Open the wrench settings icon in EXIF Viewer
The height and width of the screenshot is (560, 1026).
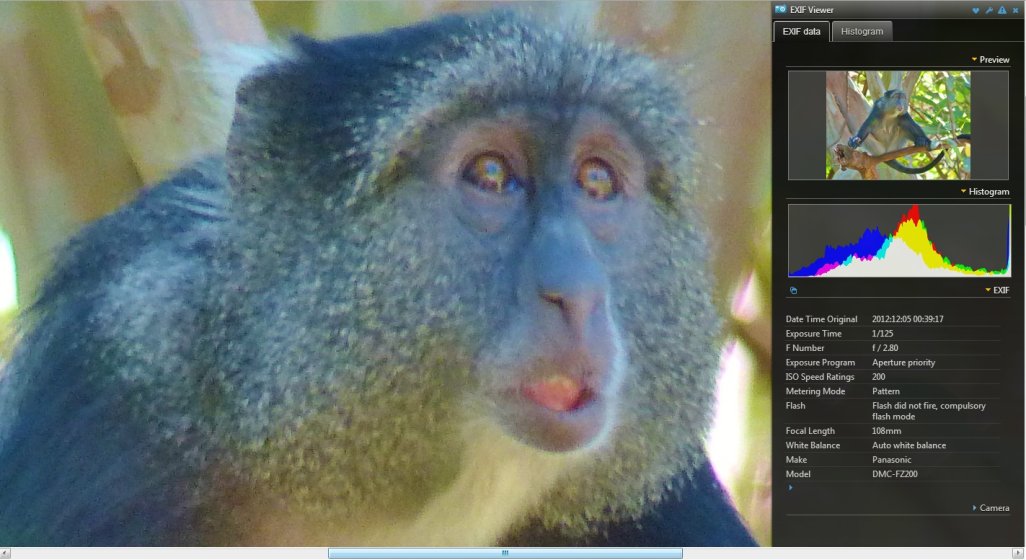pos(989,10)
